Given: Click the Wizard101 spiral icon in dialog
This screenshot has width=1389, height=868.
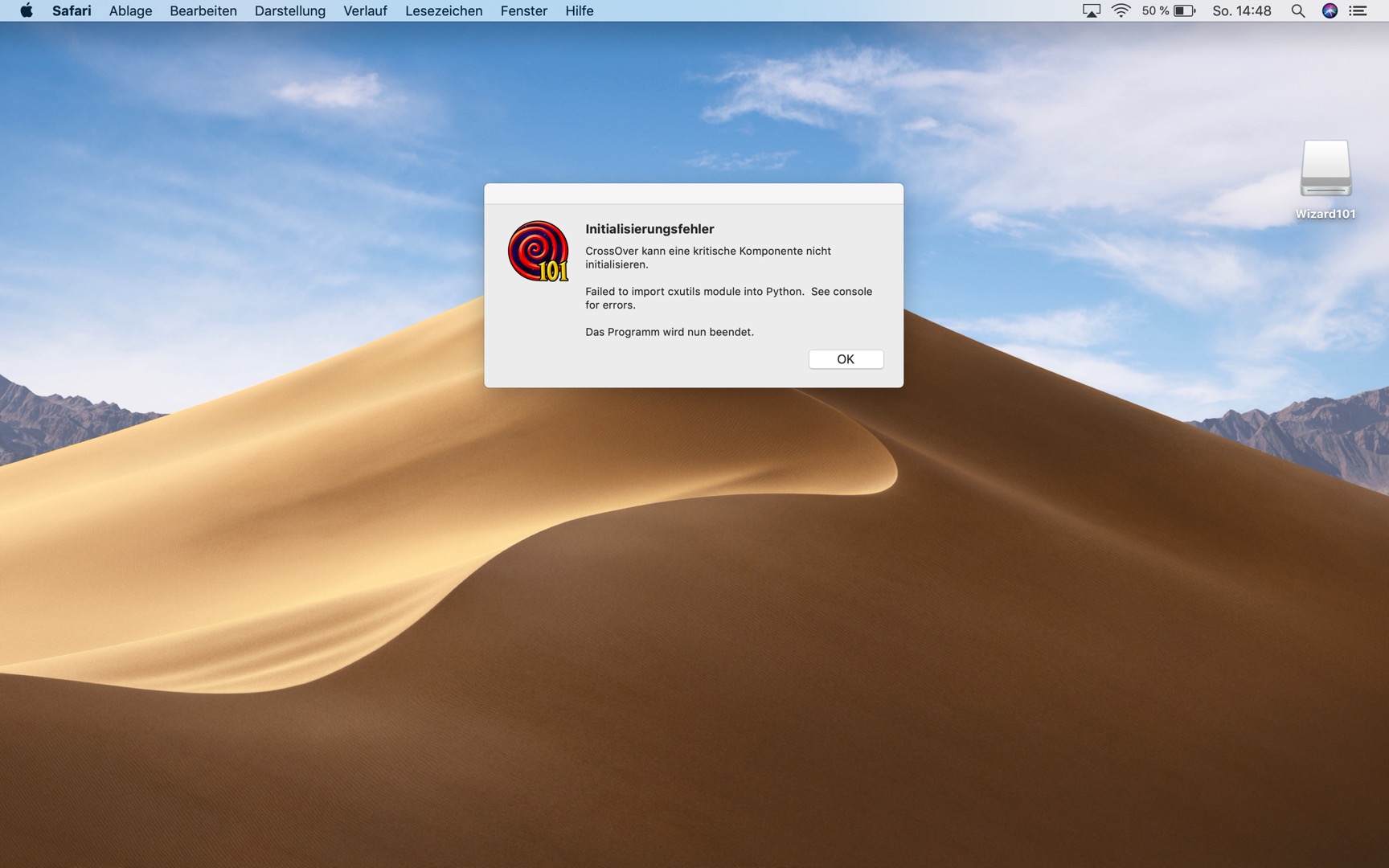Looking at the screenshot, I should 538,252.
